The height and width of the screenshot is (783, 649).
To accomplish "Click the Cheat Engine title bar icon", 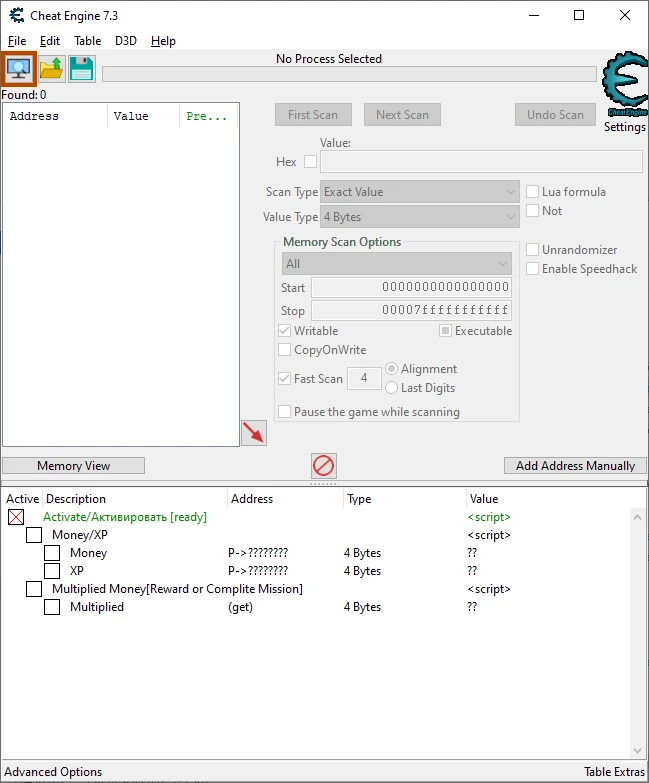I will (16, 15).
